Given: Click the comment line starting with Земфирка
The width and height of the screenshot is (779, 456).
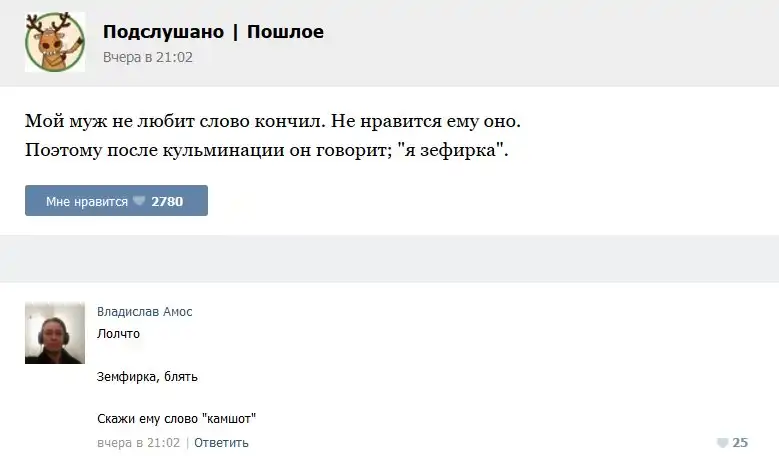Looking at the screenshot, I should 147,376.
